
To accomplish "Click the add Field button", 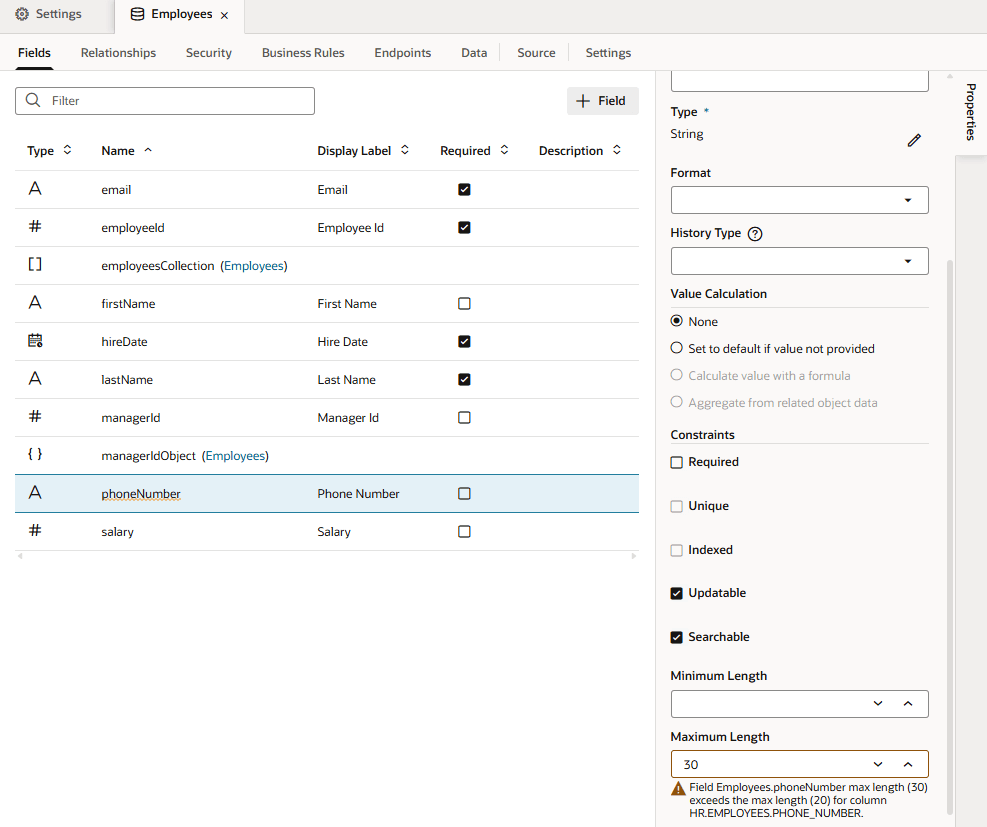I will (602, 101).
